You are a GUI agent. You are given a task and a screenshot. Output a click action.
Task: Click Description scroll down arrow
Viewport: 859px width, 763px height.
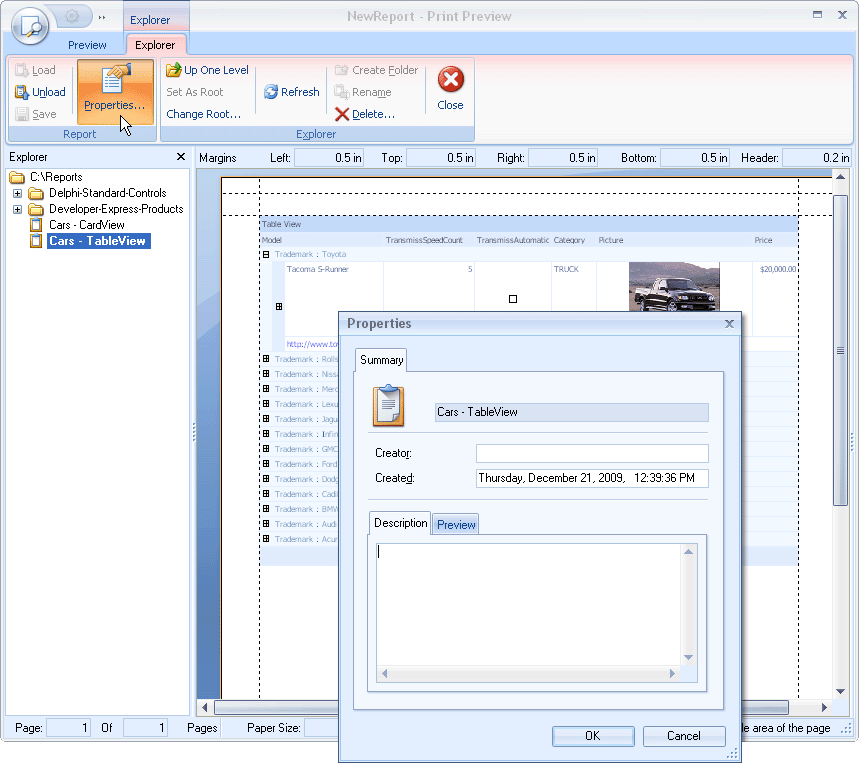coord(689,657)
